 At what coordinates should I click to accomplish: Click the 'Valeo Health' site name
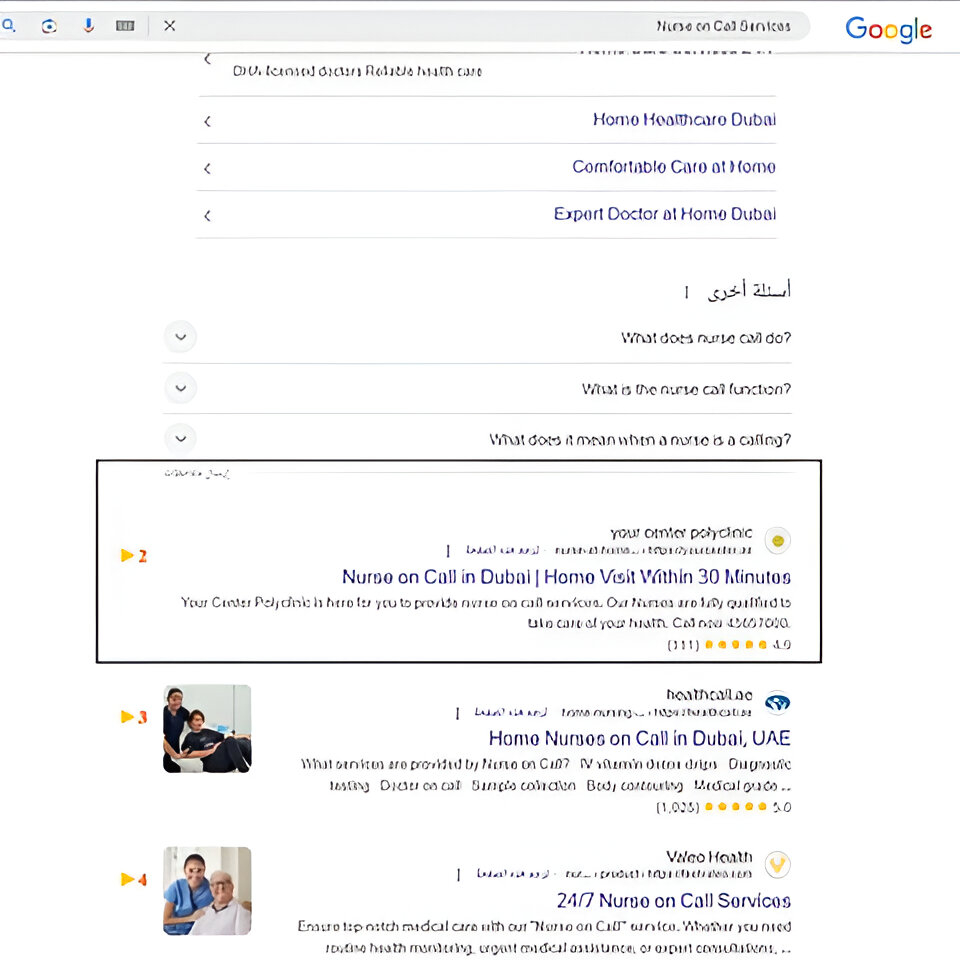coord(709,857)
